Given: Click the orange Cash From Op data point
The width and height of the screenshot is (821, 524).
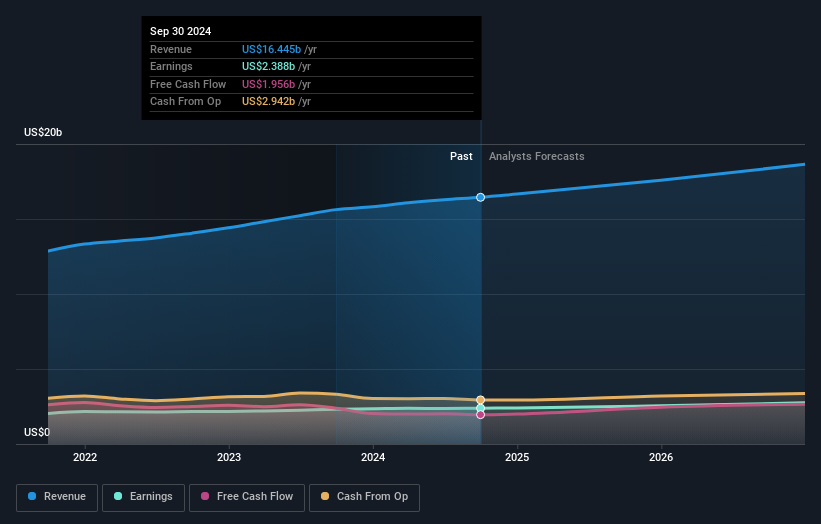Looking at the screenshot, I should tap(480, 400).
